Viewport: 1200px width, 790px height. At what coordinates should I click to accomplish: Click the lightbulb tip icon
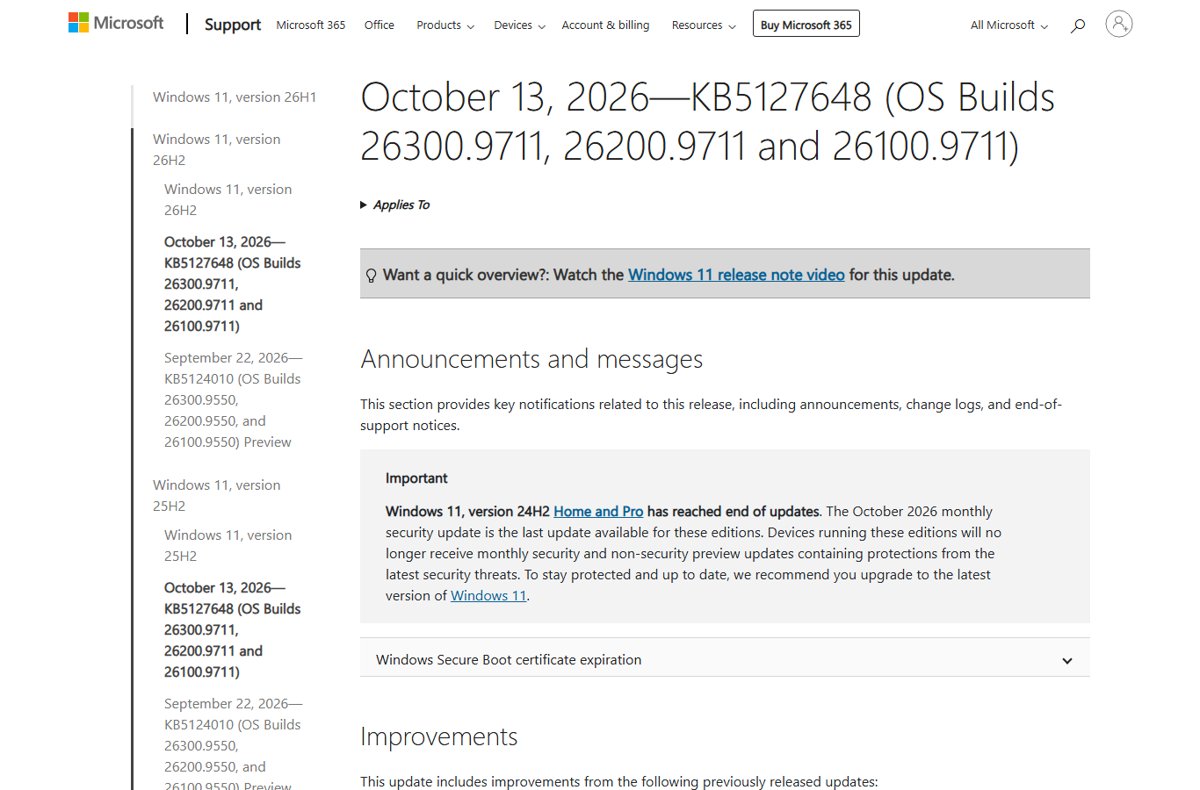click(x=371, y=275)
